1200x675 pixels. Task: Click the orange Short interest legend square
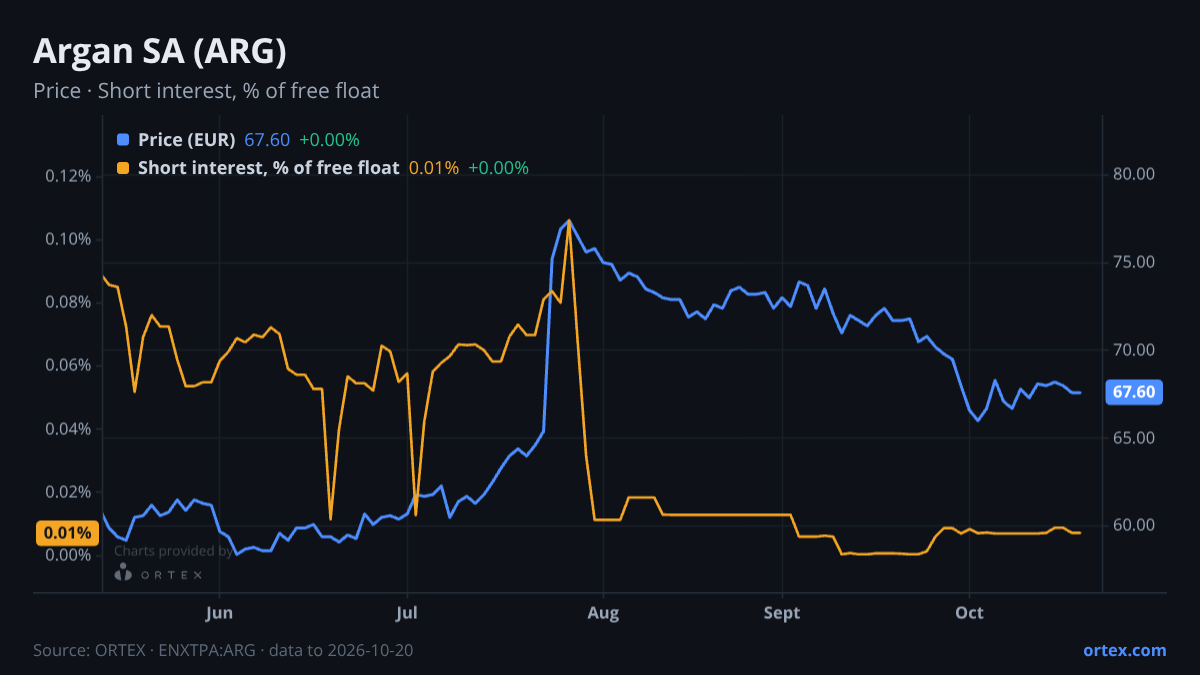click(x=123, y=168)
